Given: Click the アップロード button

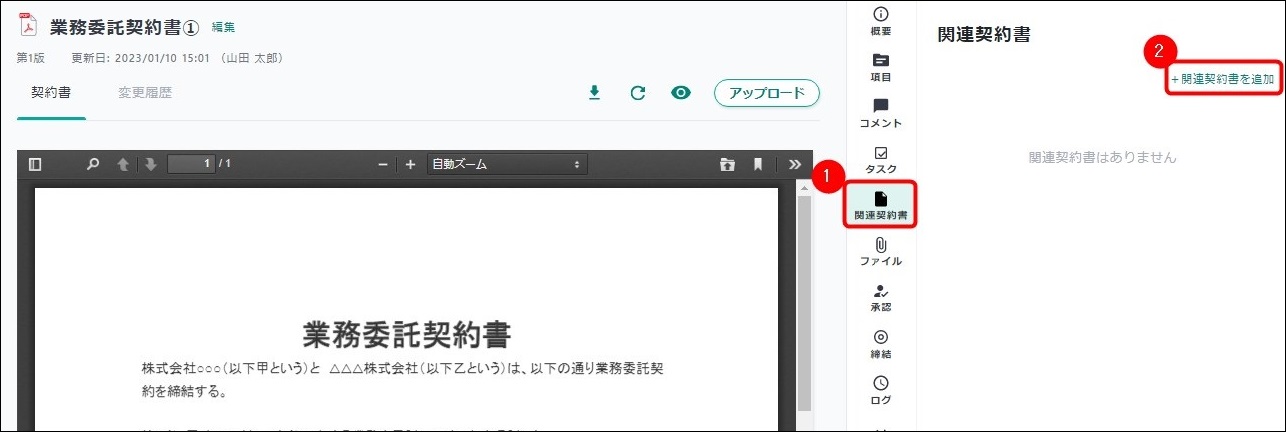Looking at the screenshot, I should coord(766,93).
